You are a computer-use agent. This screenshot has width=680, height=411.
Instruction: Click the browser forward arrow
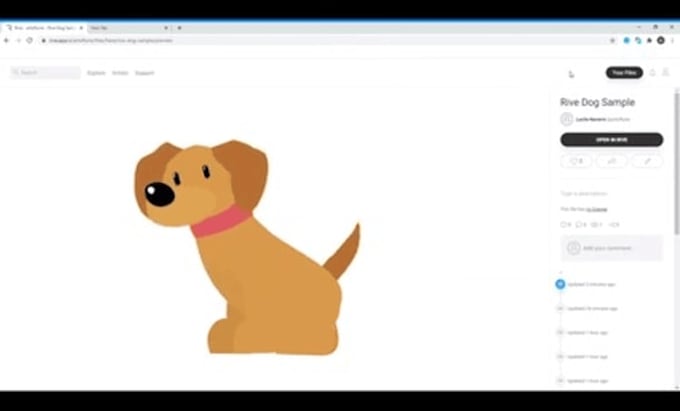(18, 40)
